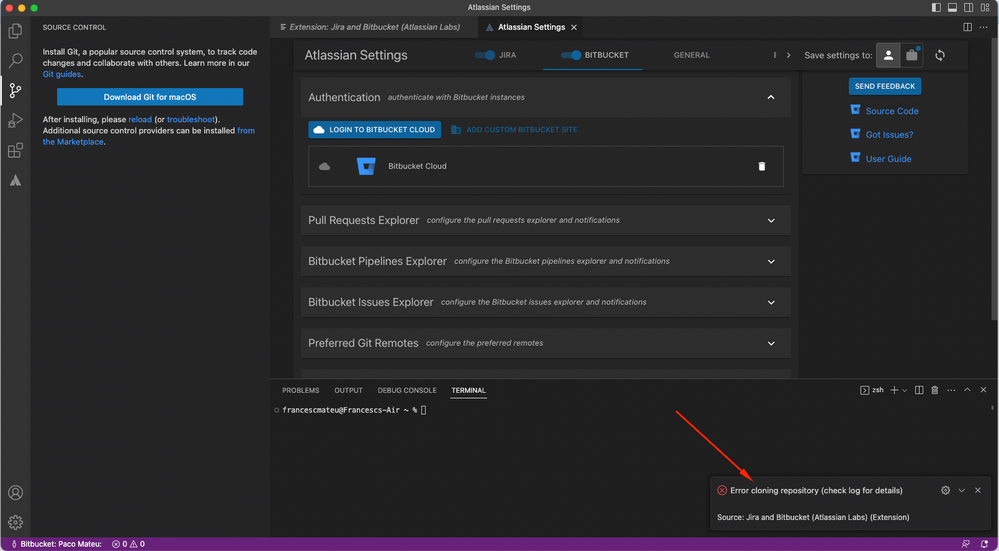Screen dimensions: 999x551
Task: Open the new terminal profile dropdown arrow
Action: [905, 390]
